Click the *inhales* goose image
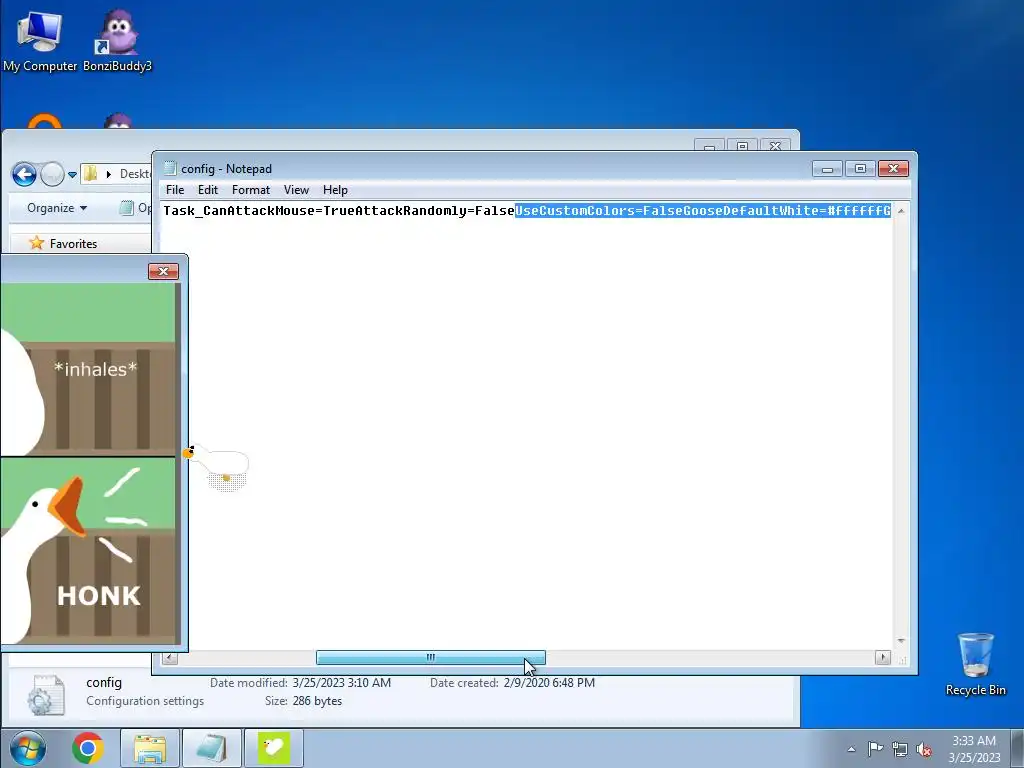Image resolution: width=1024 pixels, height=768 pixels. click(88, 369)
